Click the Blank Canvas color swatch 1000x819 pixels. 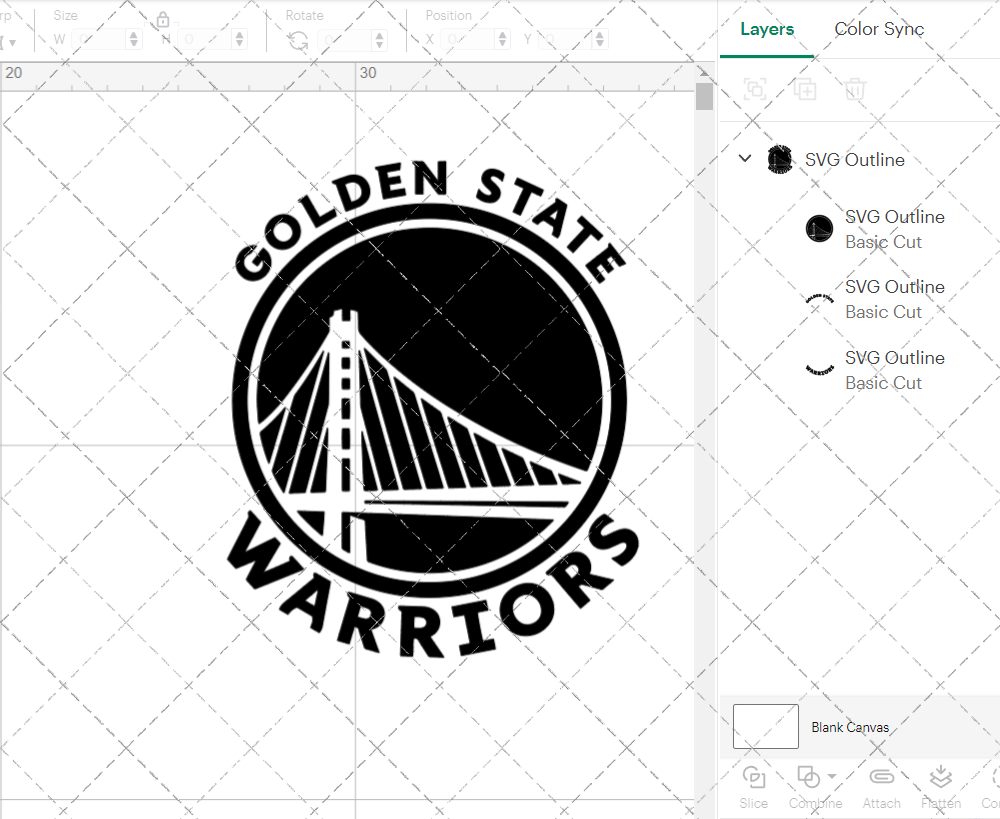765,727
